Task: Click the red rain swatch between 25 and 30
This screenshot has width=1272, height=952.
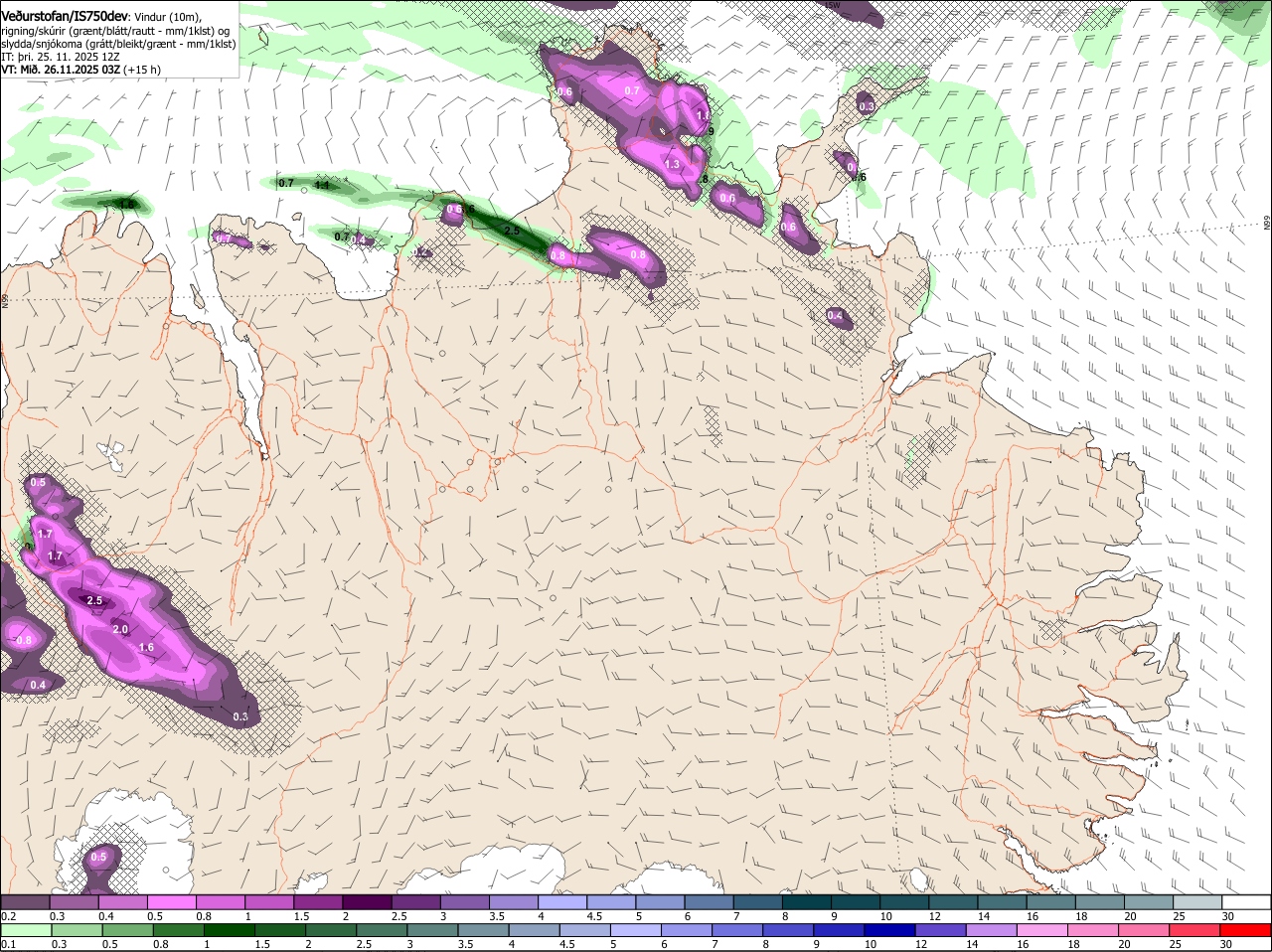Action: pos(1195,930)
